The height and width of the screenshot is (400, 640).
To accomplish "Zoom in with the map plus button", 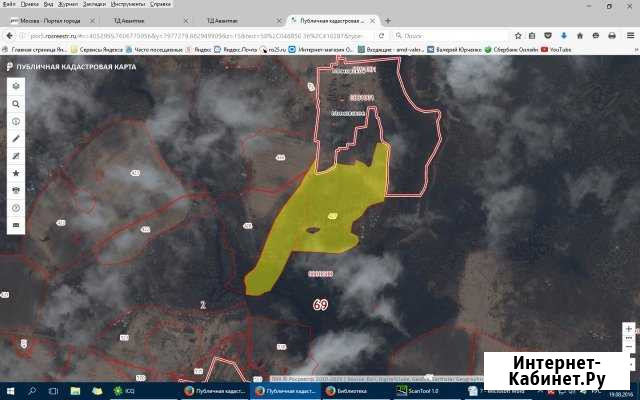I will (629, 329).
